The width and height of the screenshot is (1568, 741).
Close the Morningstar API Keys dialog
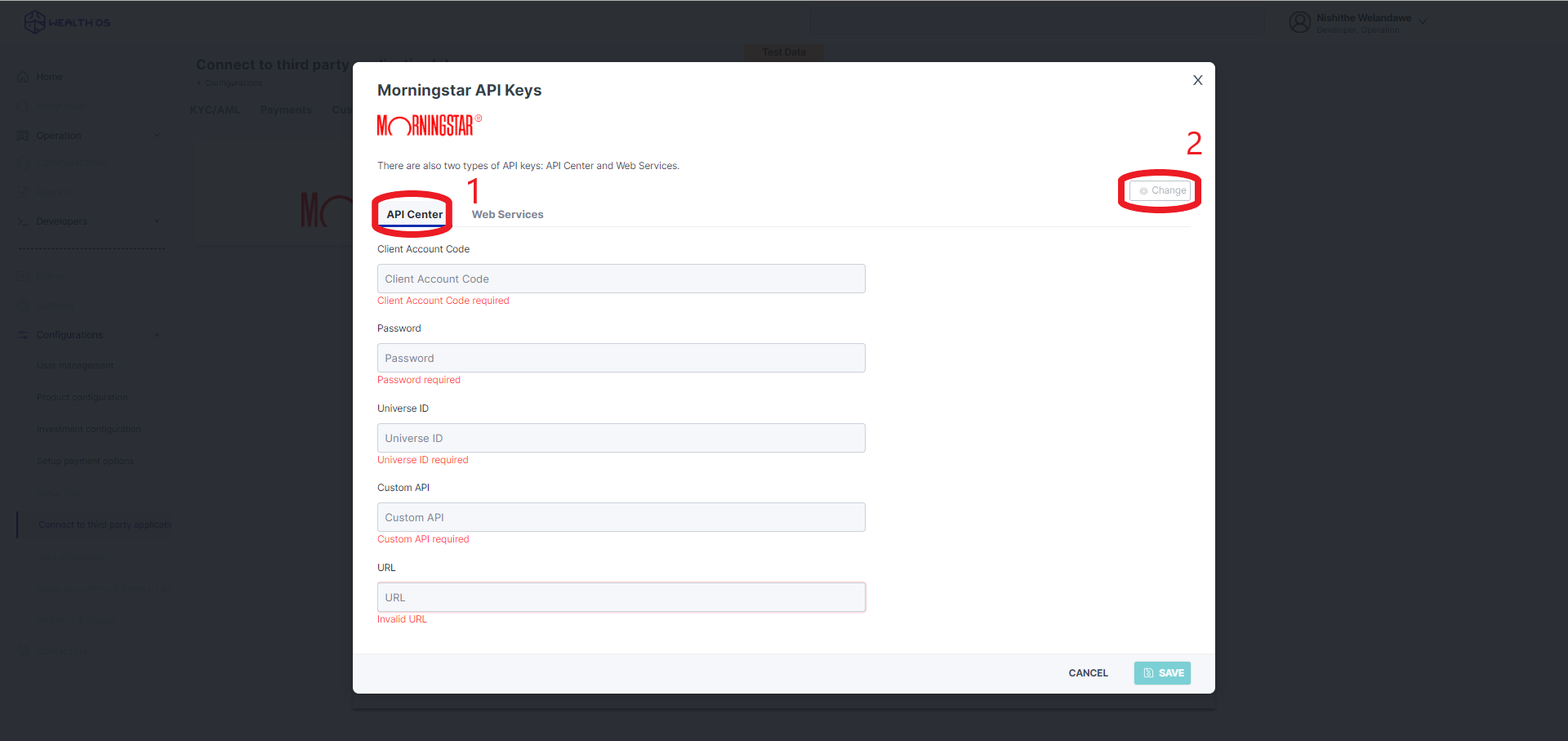coord(1197,80)
